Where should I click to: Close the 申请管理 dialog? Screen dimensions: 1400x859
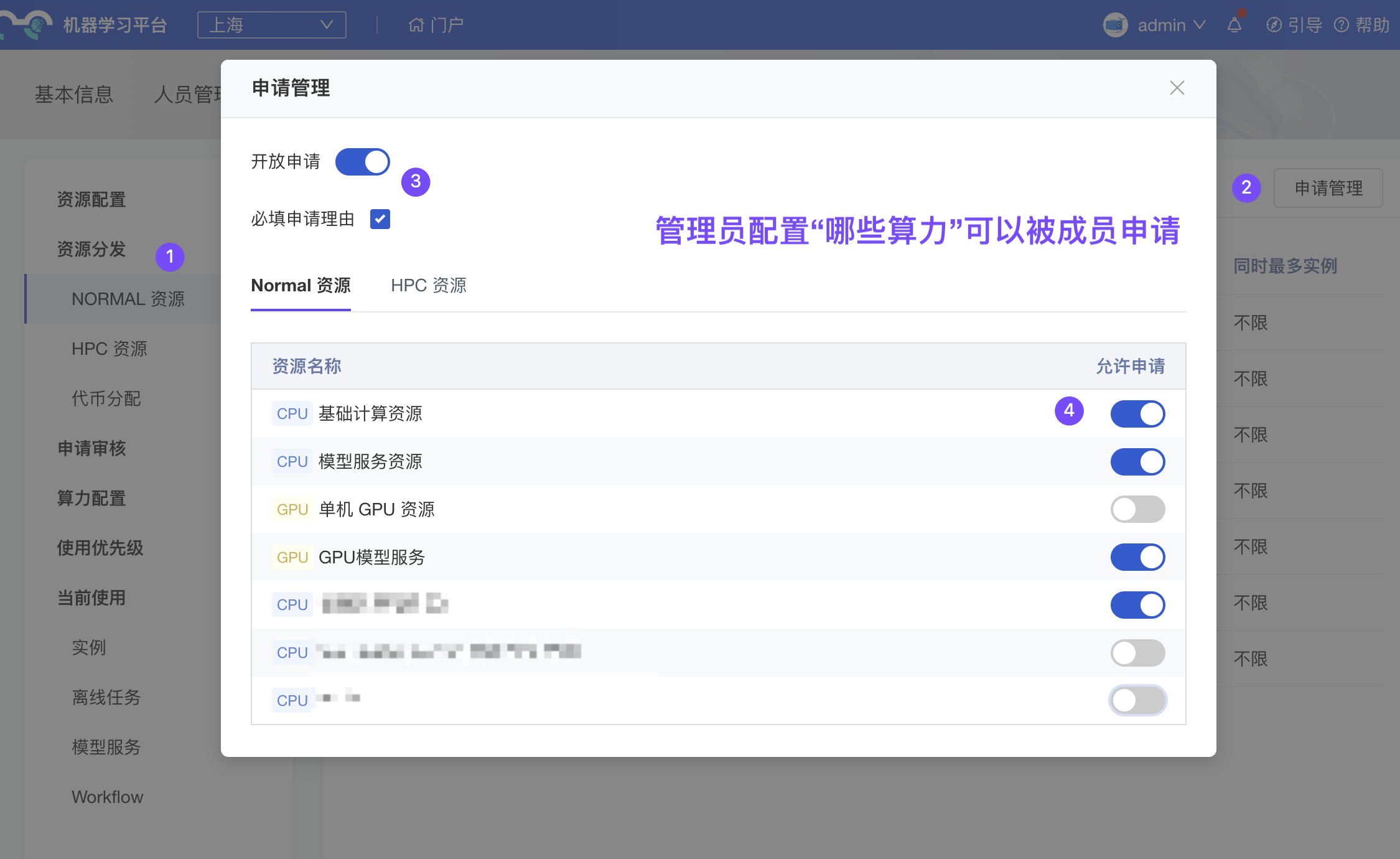1177,88
